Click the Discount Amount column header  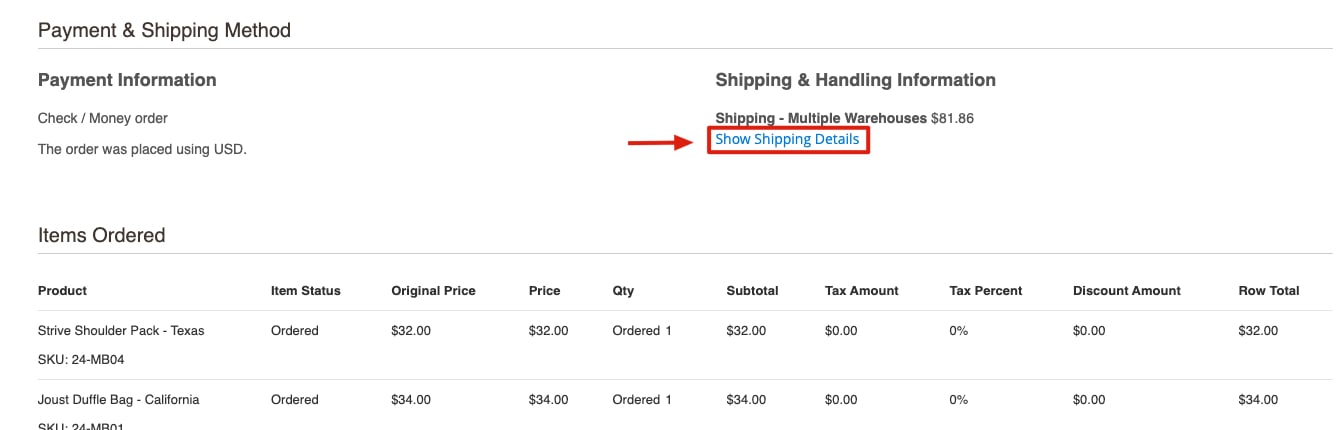tap(1126, 291)
